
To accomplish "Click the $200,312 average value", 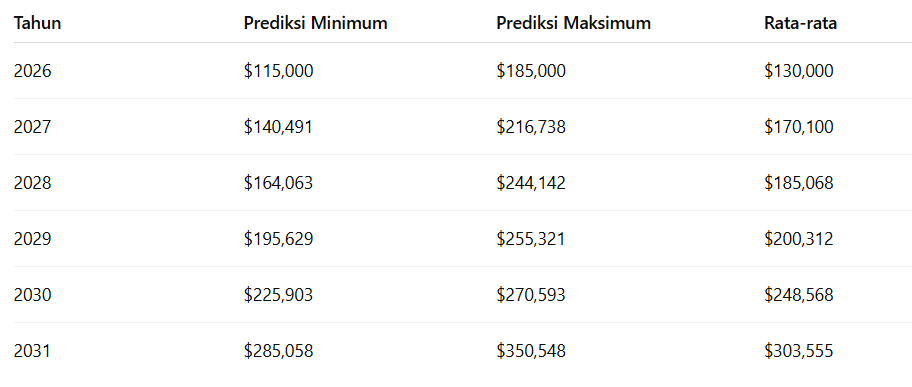I will point(799,239).
